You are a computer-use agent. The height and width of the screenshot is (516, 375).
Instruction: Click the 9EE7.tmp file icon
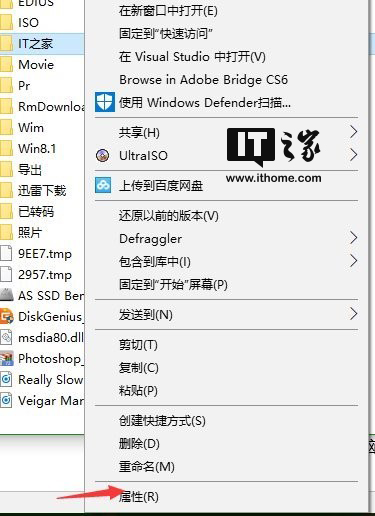point(6,254)
